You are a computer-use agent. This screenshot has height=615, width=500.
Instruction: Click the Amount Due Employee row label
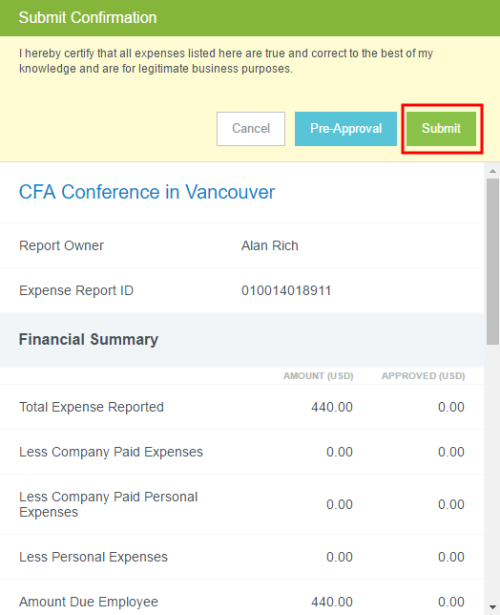(x=89, y=602)
